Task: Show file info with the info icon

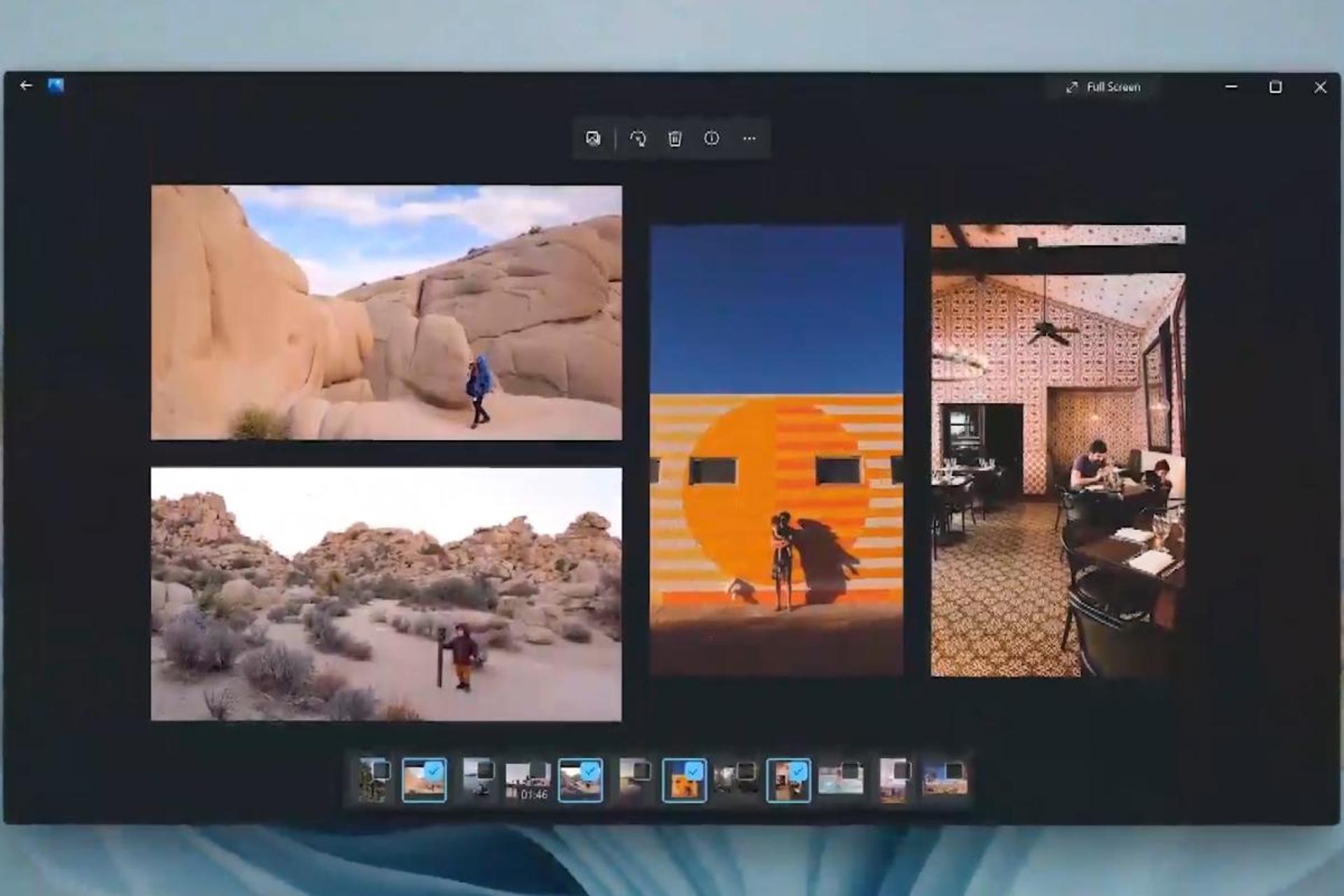Action: [x=711, y=139]
